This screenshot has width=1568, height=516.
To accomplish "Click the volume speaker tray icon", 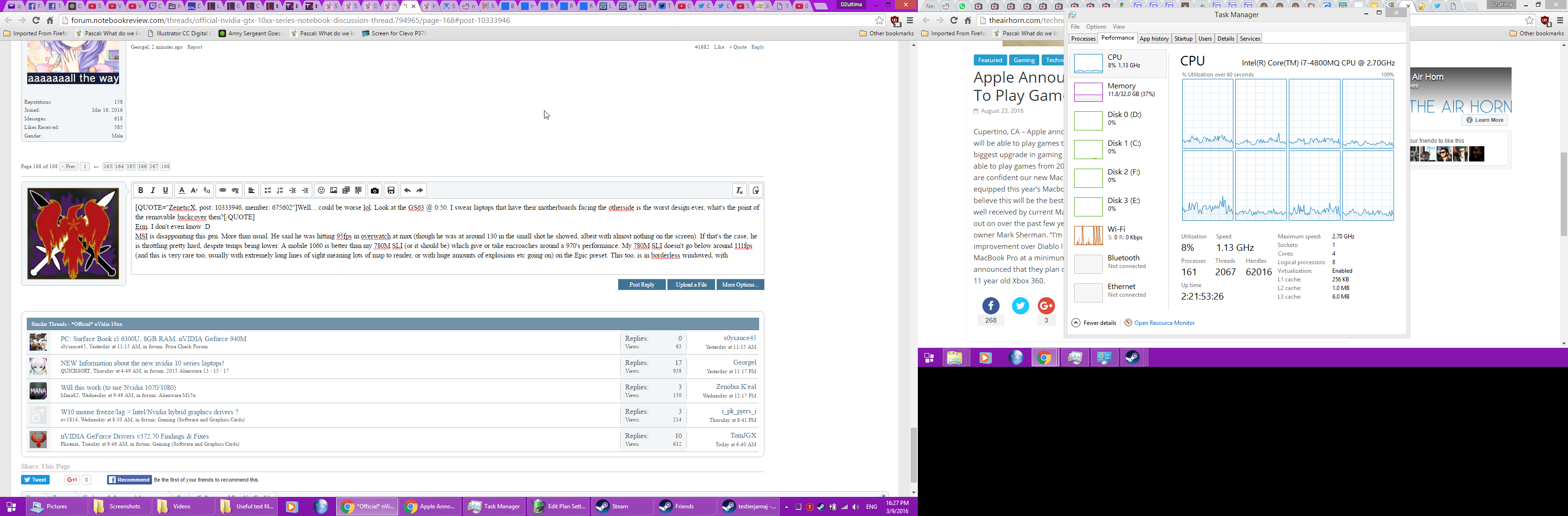I will [x=856, y=507].
